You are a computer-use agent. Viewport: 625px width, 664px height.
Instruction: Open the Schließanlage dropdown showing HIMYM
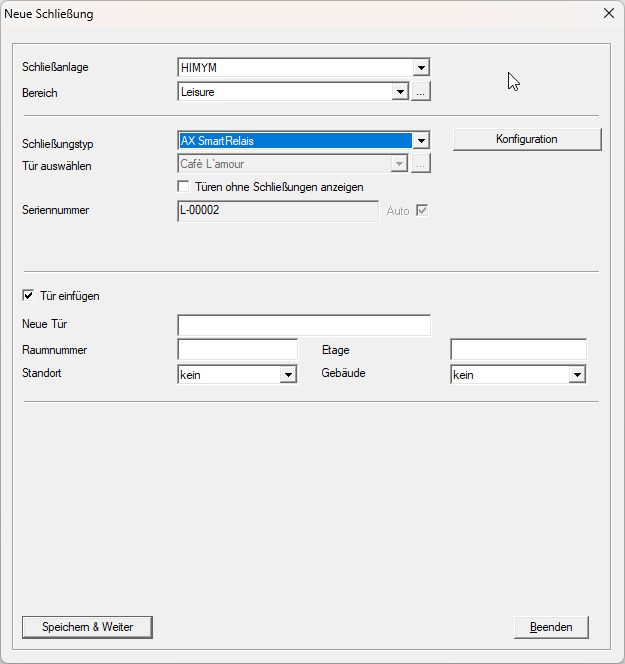click(x=421, y=68)
